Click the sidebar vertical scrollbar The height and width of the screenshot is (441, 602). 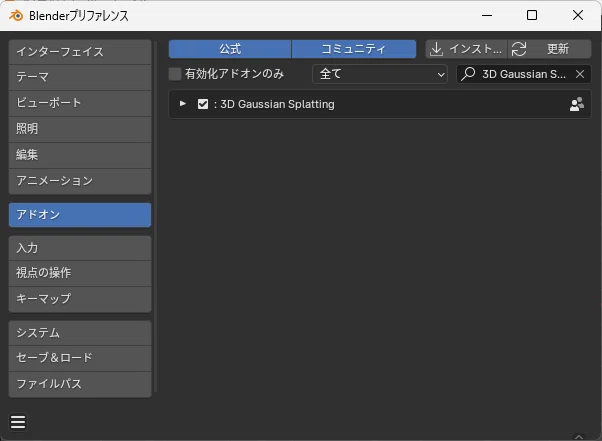click(155, 216)
